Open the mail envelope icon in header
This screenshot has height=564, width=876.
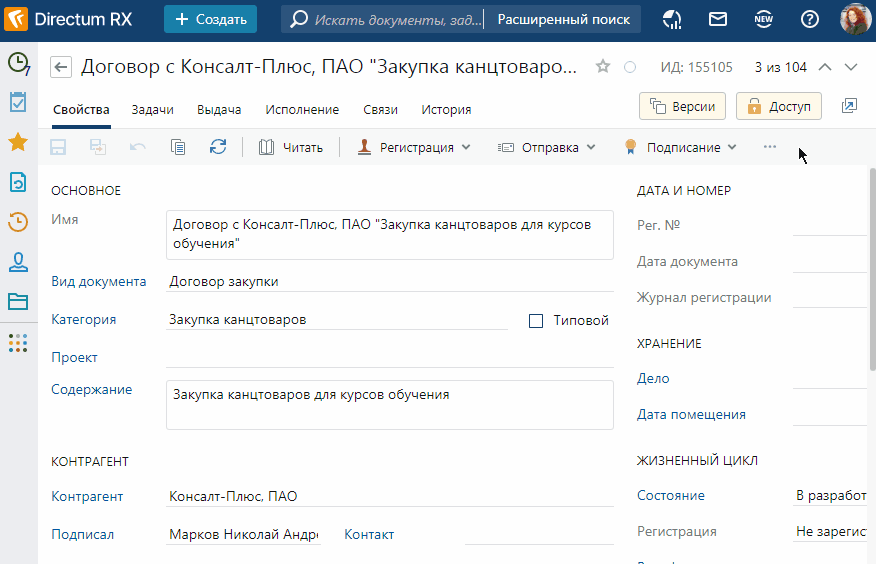point(718,20)
